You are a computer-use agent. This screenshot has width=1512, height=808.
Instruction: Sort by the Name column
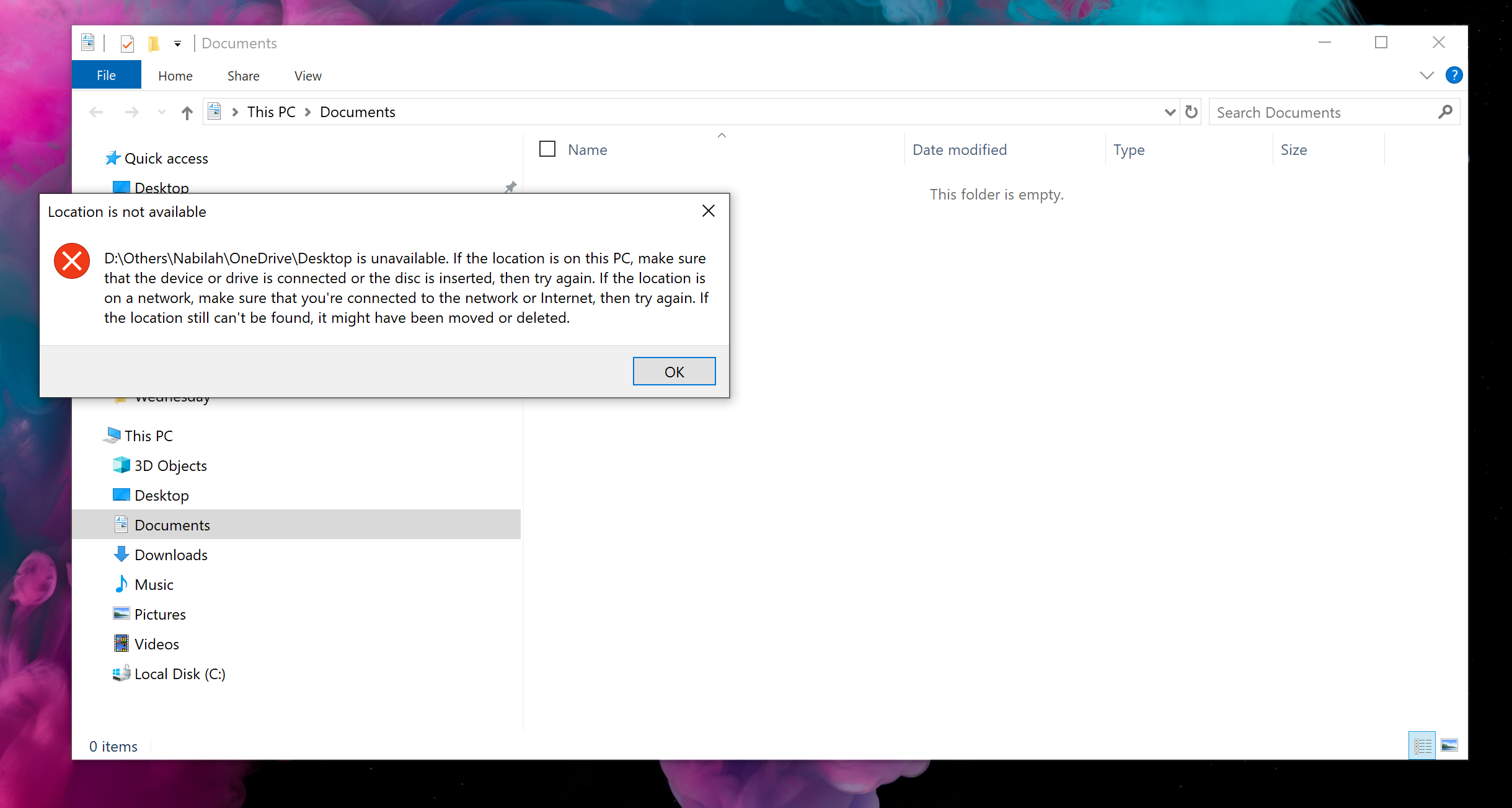(587, 150)
